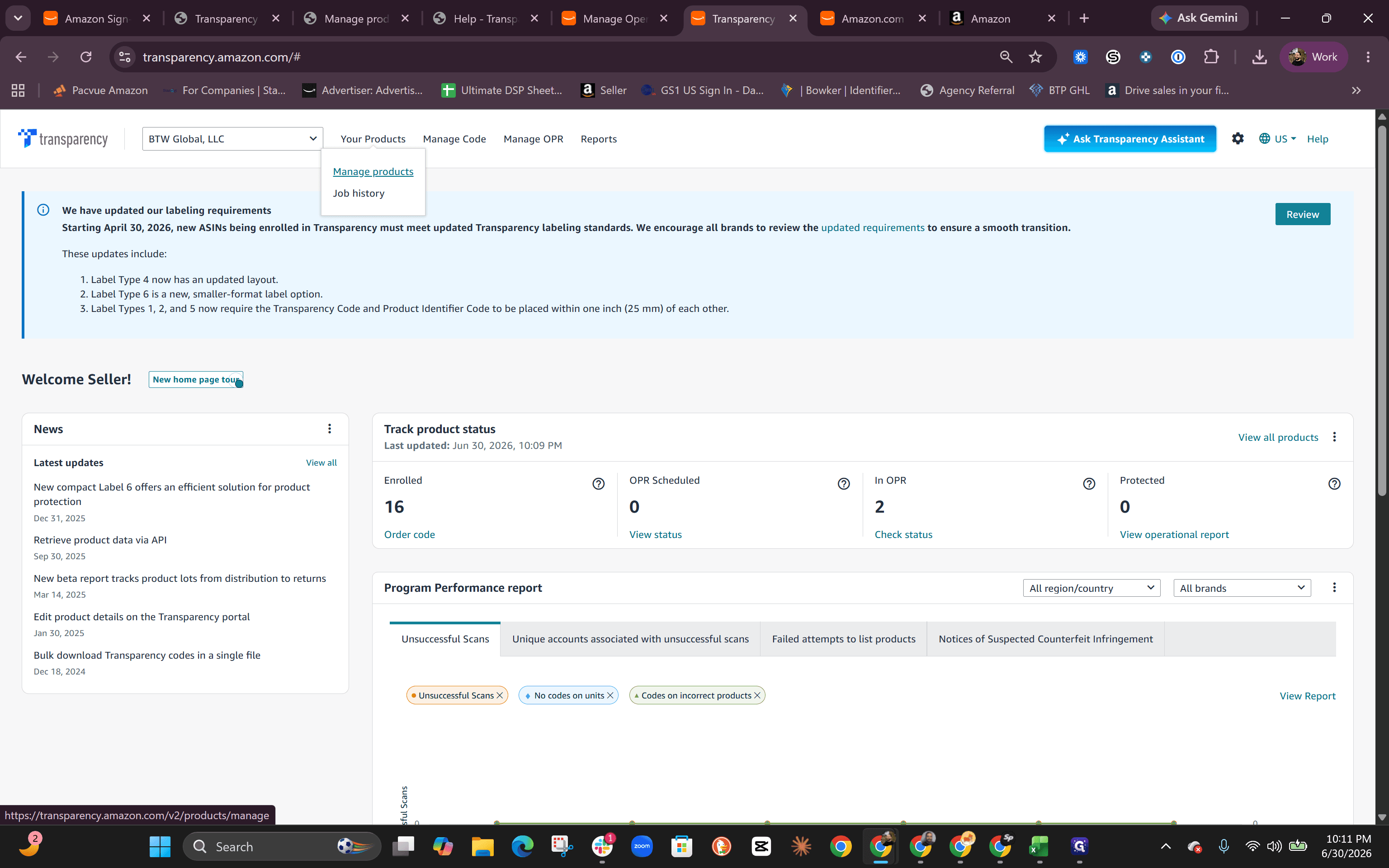Open help icon for In OPR
The image size is (1389, 868).
(1089, 484)
